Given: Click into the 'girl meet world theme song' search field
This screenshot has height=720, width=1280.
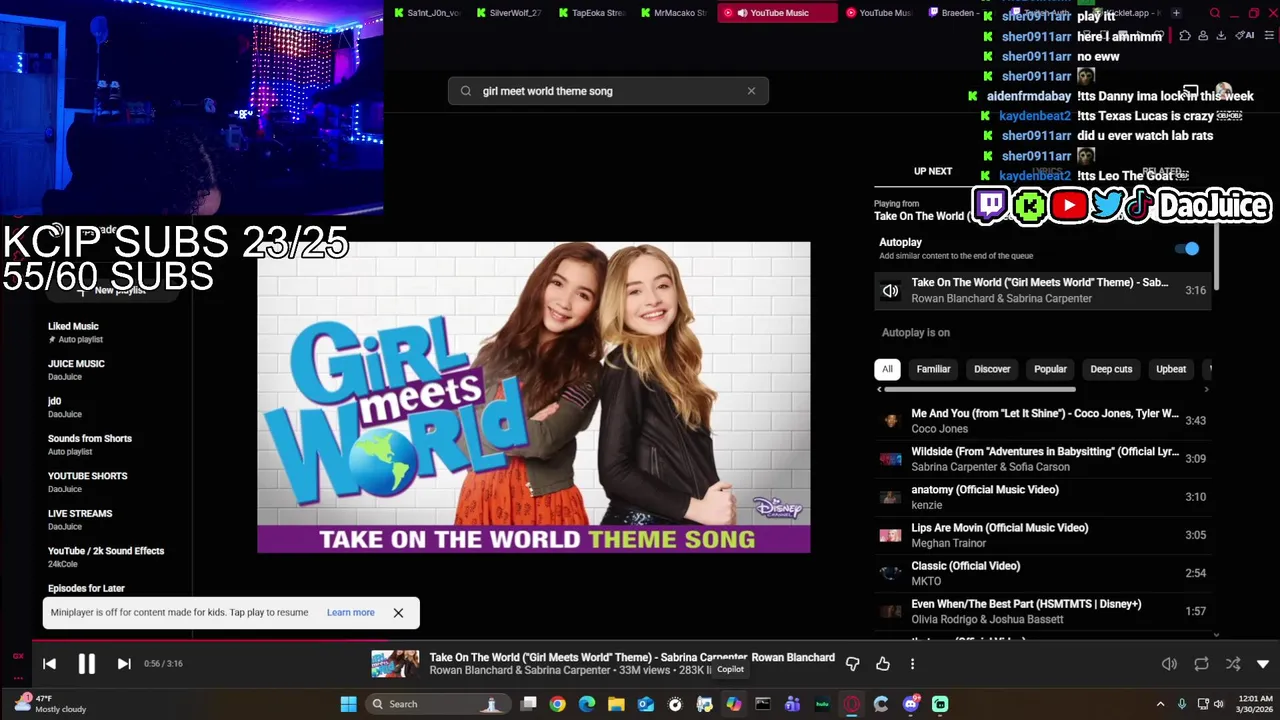Looking at the screenshot, I should (608, 91).
